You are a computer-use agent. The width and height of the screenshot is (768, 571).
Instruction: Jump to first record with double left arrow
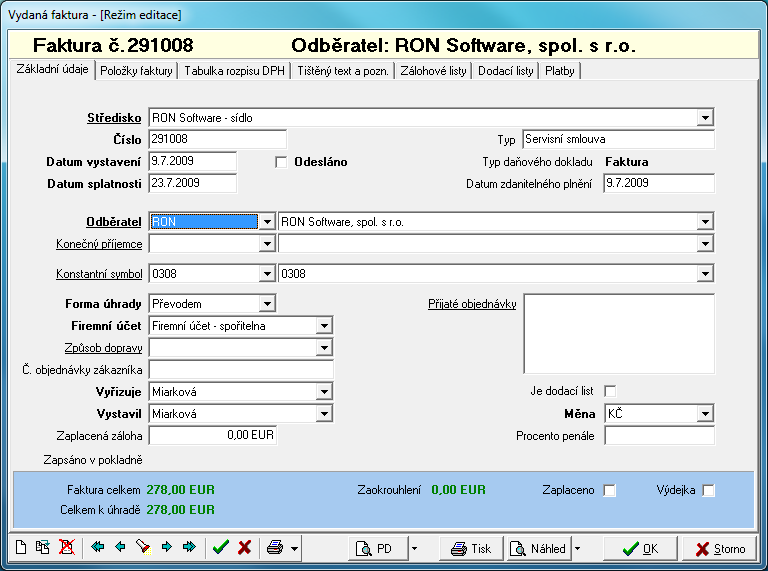coord(97,547)
